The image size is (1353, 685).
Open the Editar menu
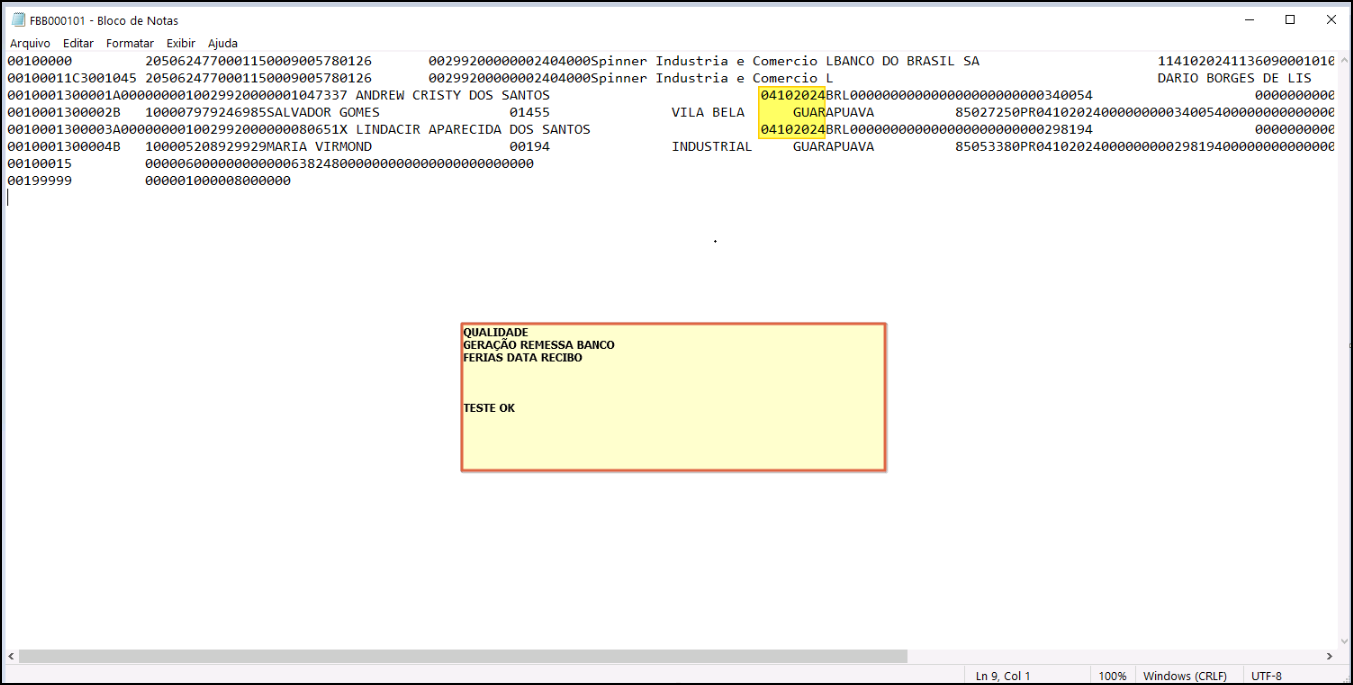(78, 43)
